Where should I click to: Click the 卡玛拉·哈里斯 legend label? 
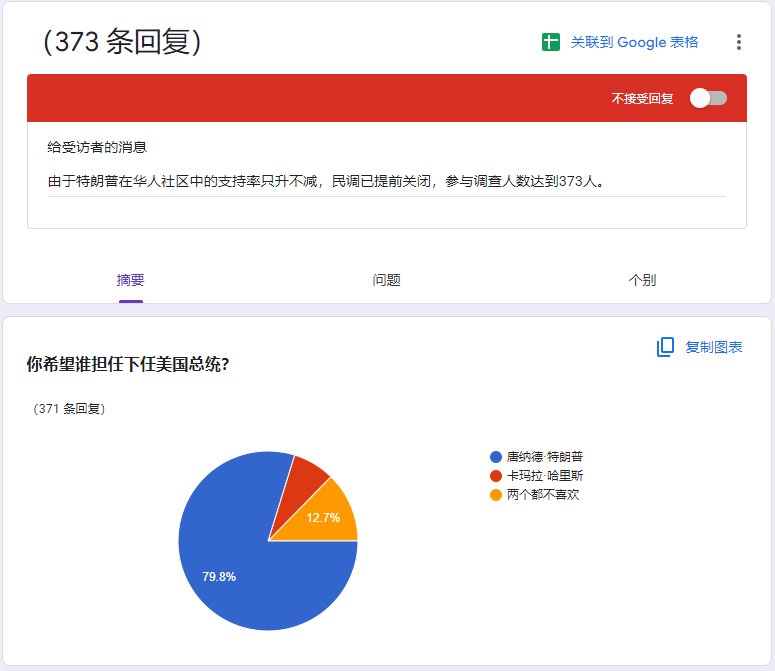[x=545, y=476]
